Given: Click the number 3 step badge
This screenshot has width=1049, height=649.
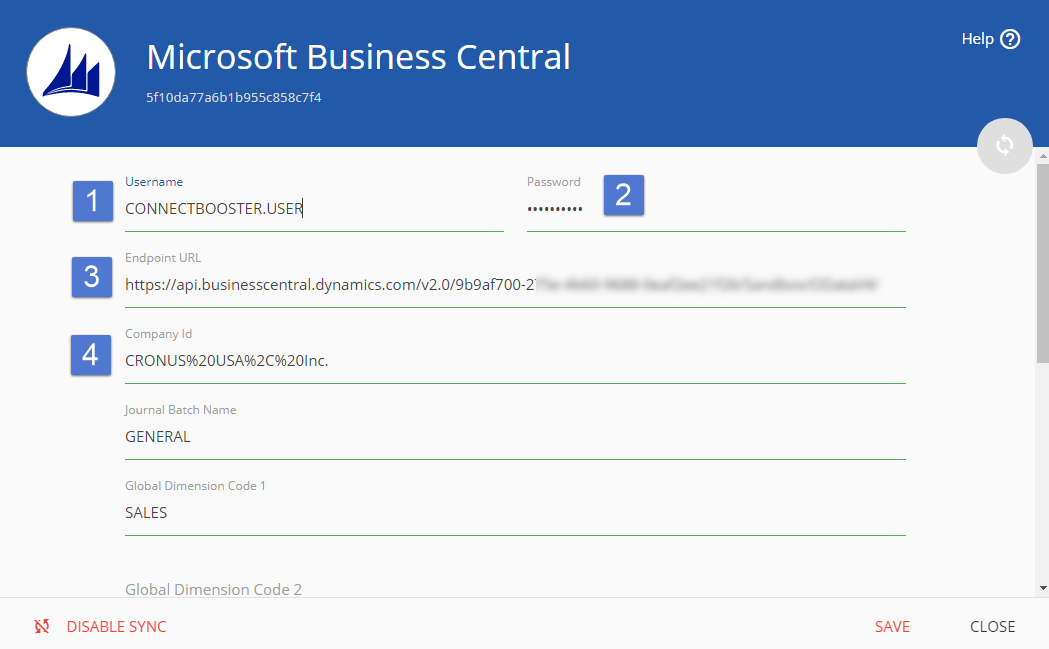Looking at the screenshot, I should click(91, 277).
